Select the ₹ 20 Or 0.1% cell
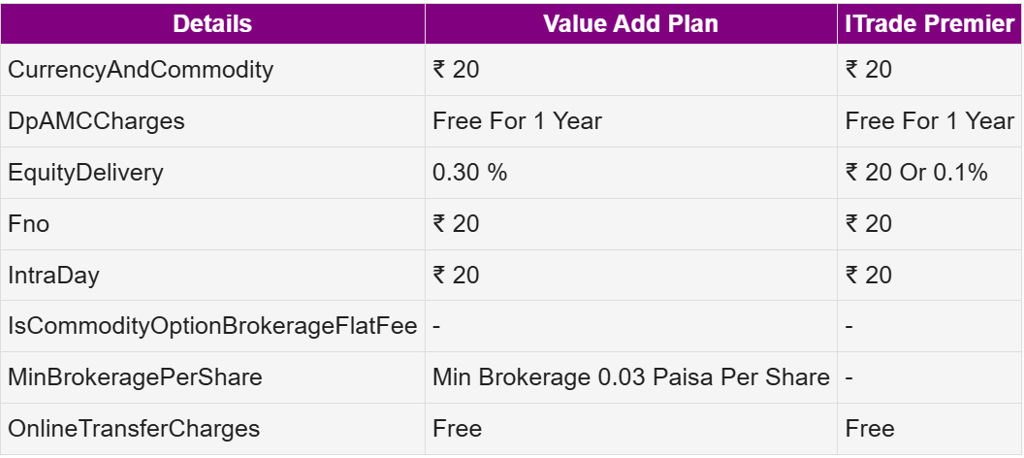1024x458 pixels. pos(916,172)
